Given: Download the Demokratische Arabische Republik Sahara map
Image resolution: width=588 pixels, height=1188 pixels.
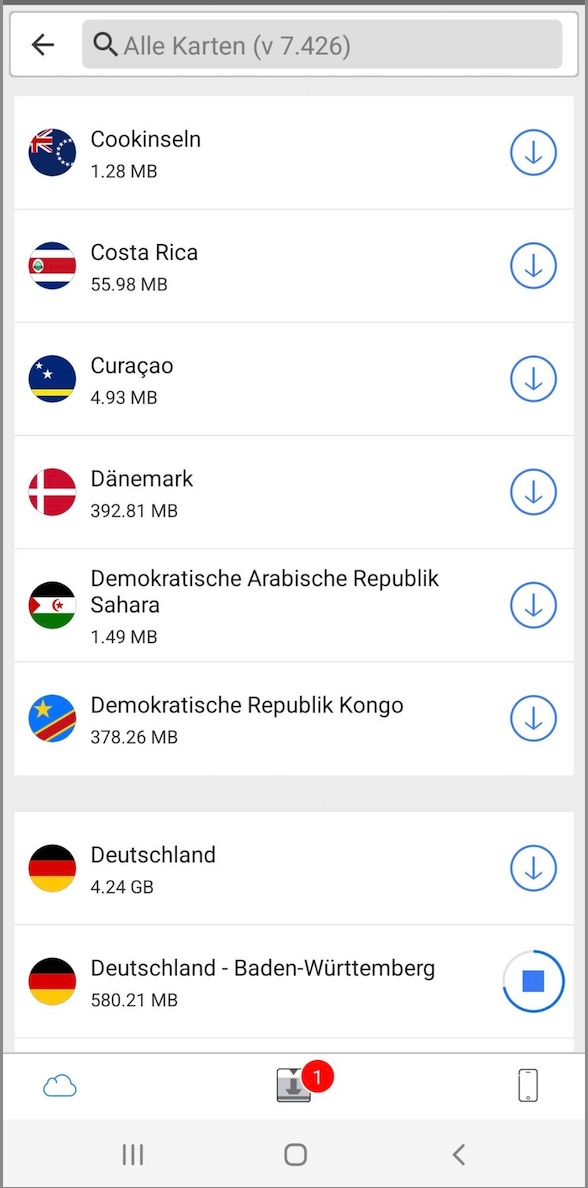Looking at the screenshot, I should point(533,605).
